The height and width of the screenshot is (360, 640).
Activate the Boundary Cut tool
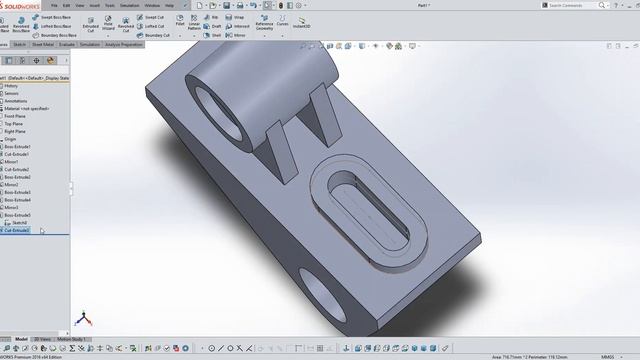coord(153,35)
